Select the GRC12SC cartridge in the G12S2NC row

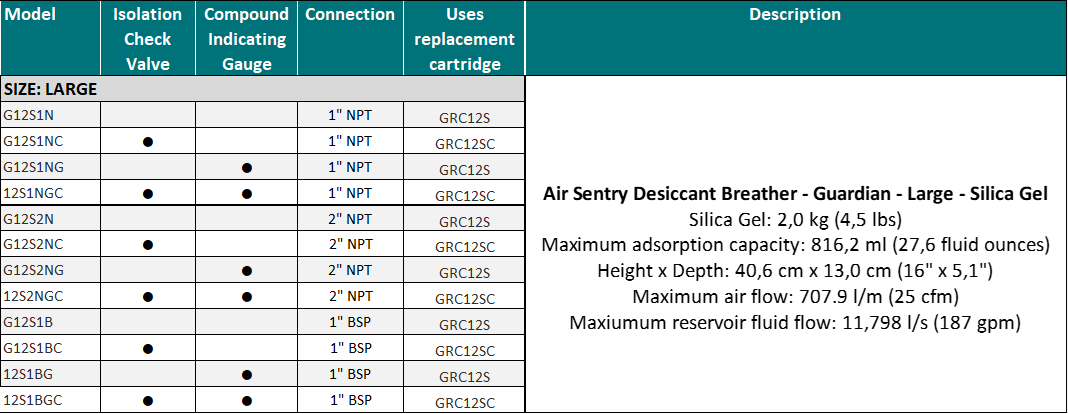(464, 246)
